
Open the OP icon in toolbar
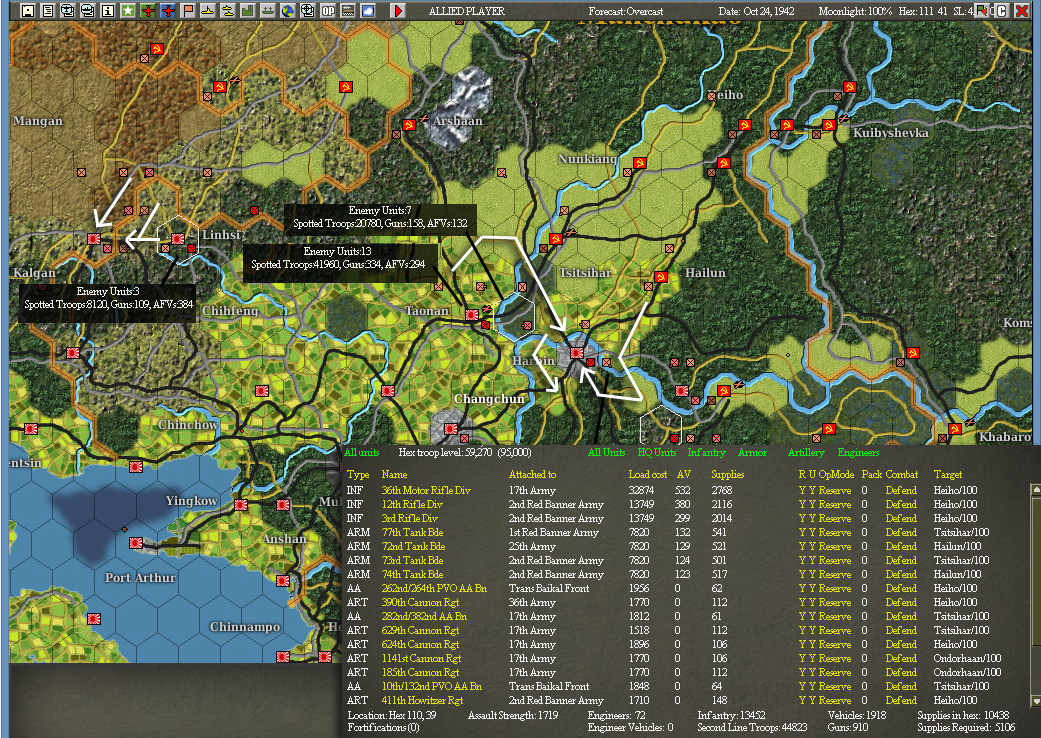point(327,11)
